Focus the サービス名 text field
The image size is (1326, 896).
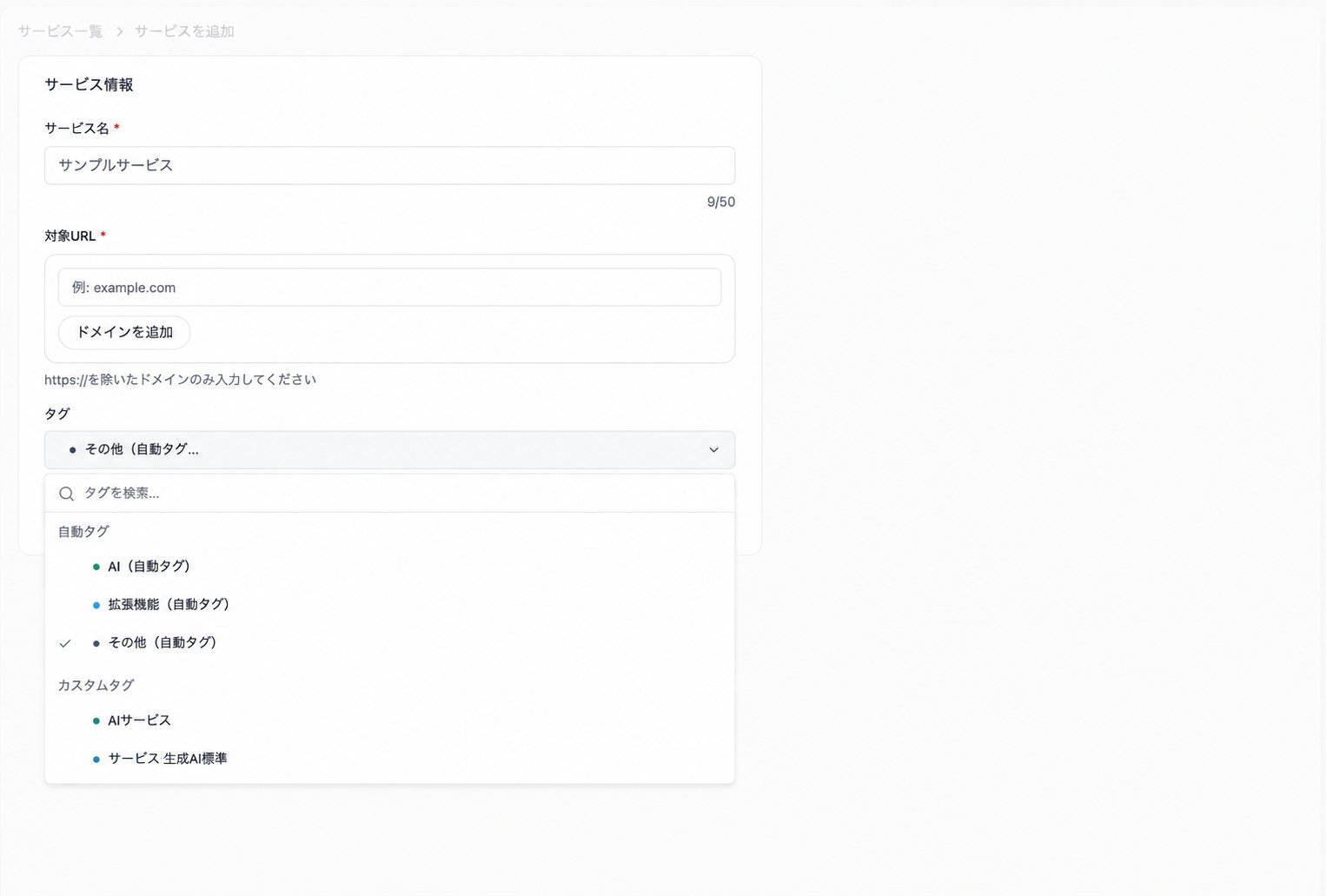(389, 165)
